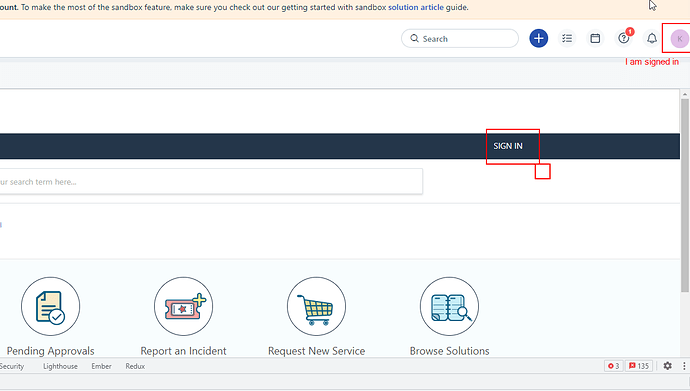Switch to the Lighthouse DevTools tab
The image size is (690, 391).
[60, 366]
